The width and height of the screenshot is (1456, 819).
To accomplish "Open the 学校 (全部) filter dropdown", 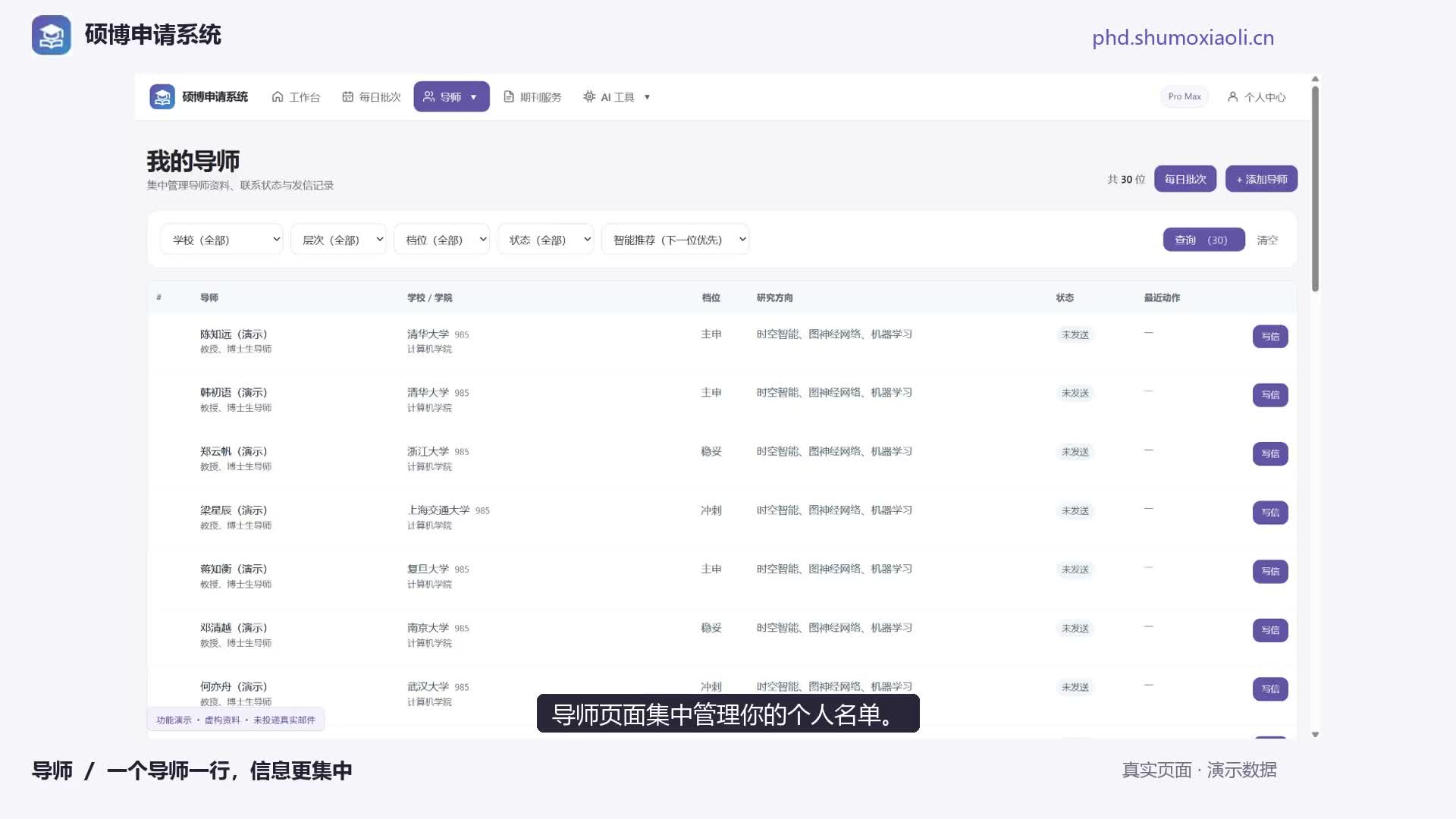I will coord(221,240).
